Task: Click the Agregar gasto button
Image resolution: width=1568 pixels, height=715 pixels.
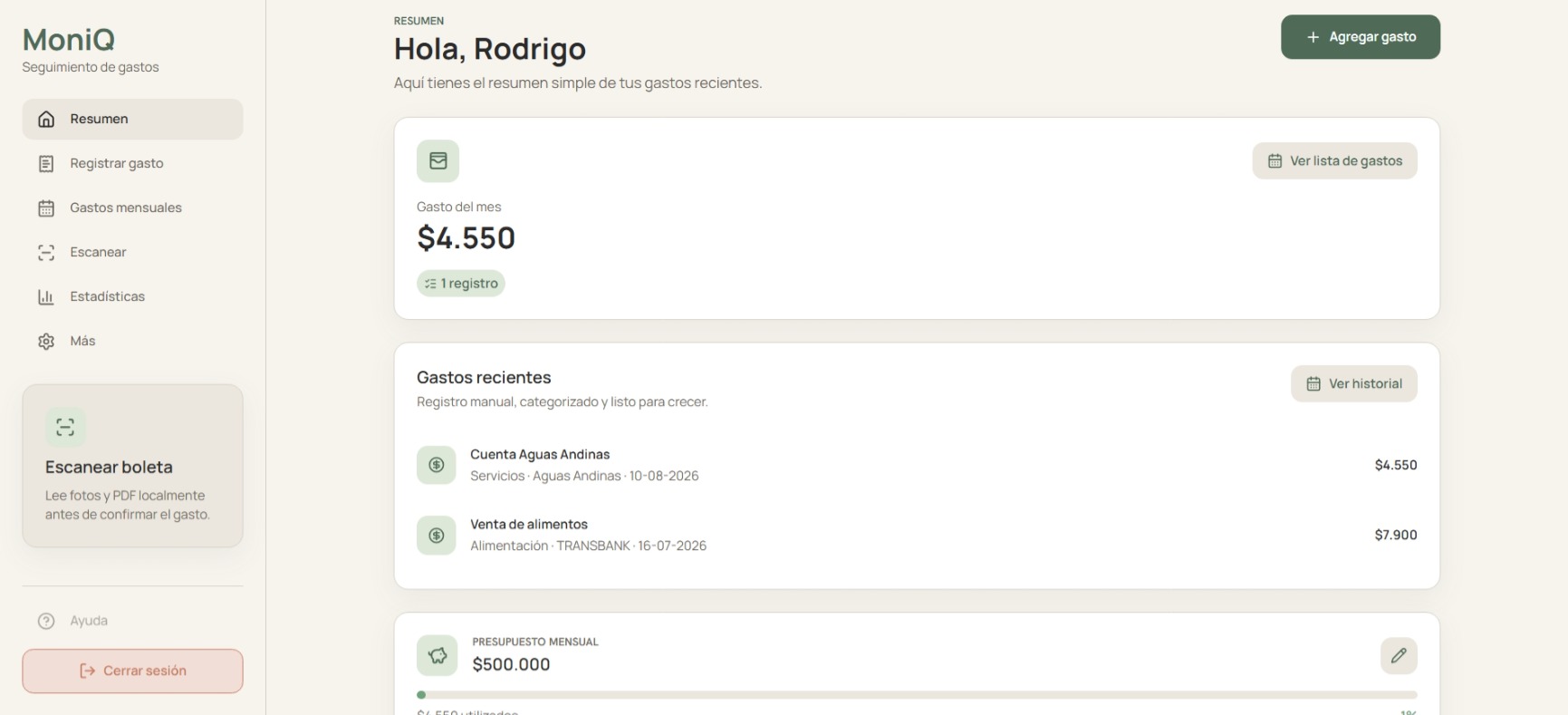Action: 1361,37
